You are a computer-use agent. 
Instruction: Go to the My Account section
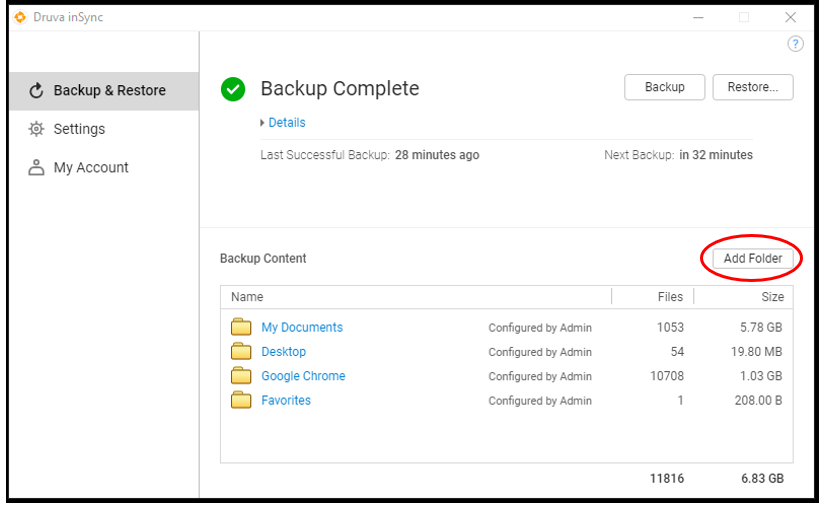coord(91,168)
